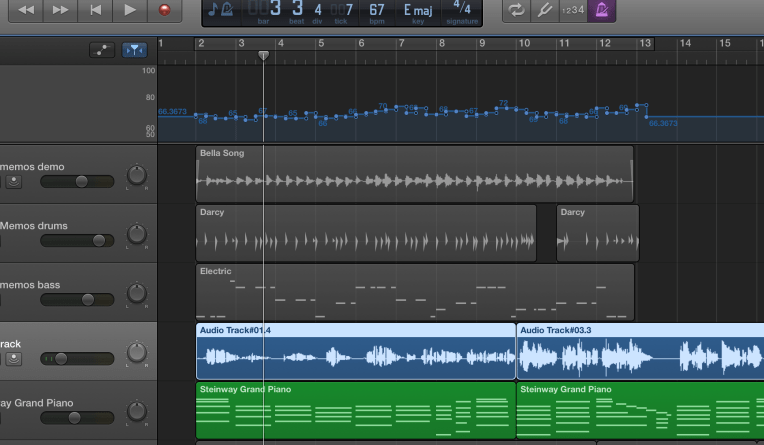The width and height of the screenshot is (764, 445).
Task: Jump to the beginning of the project
Action: point(95,10)
